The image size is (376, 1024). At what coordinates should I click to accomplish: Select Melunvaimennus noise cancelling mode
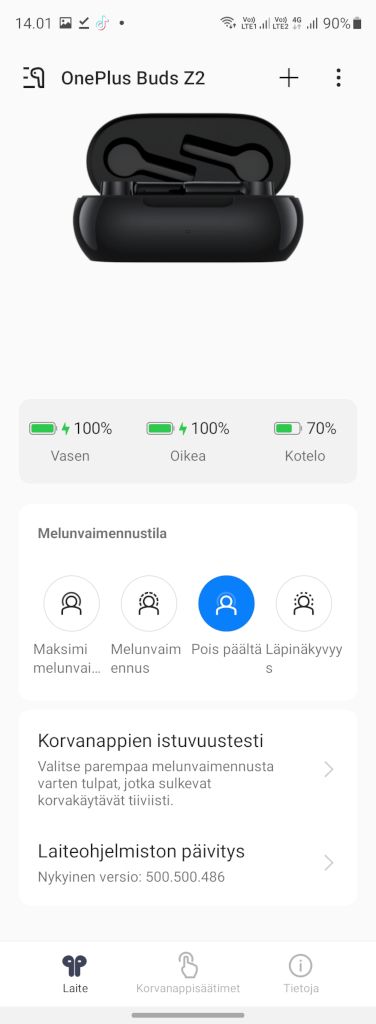click(x=149, y=603)
